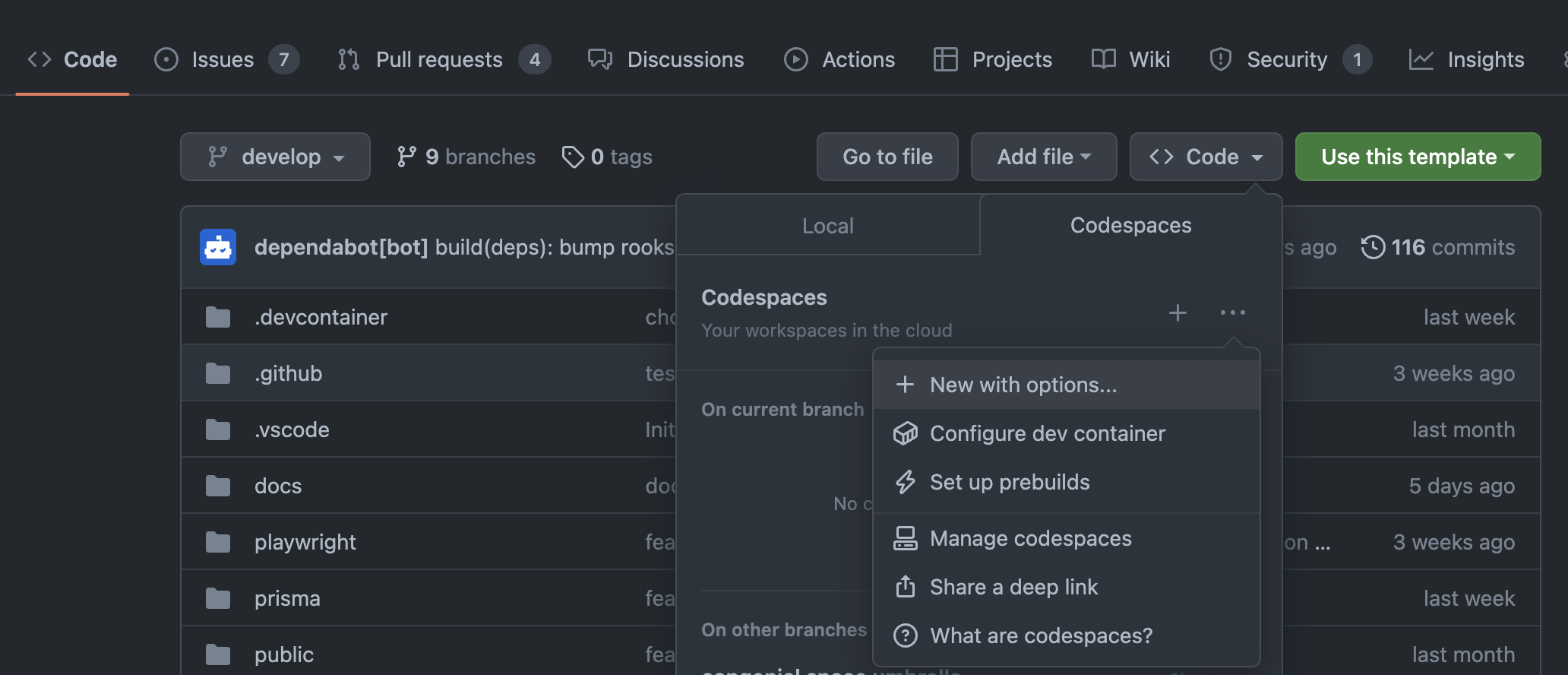Open the develop branch dropdown
Viewport: 1568px width, 675px height.
275,157
